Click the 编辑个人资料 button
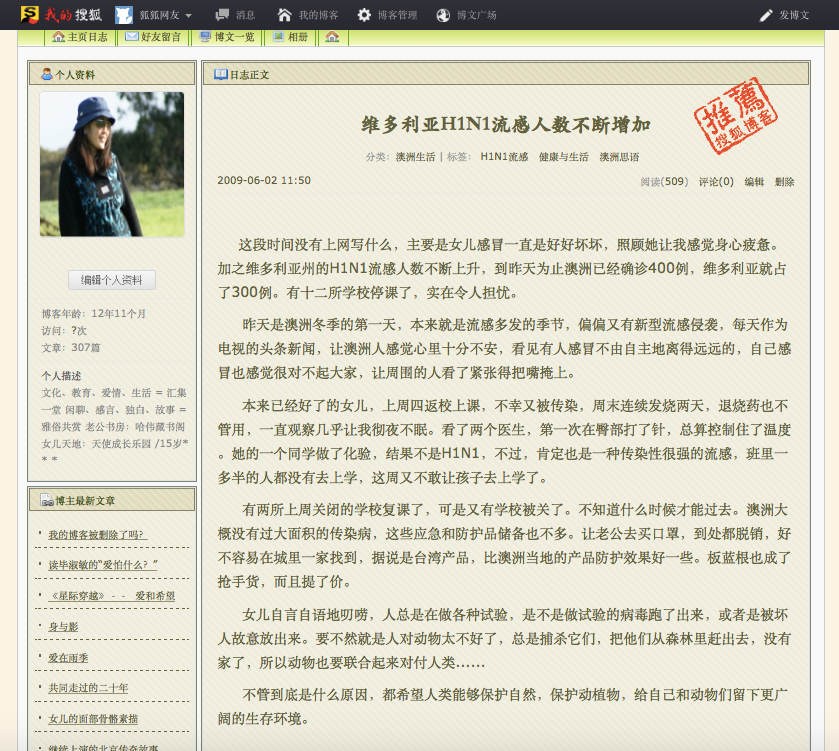This screenshot has height=751, width=839. 112,280
